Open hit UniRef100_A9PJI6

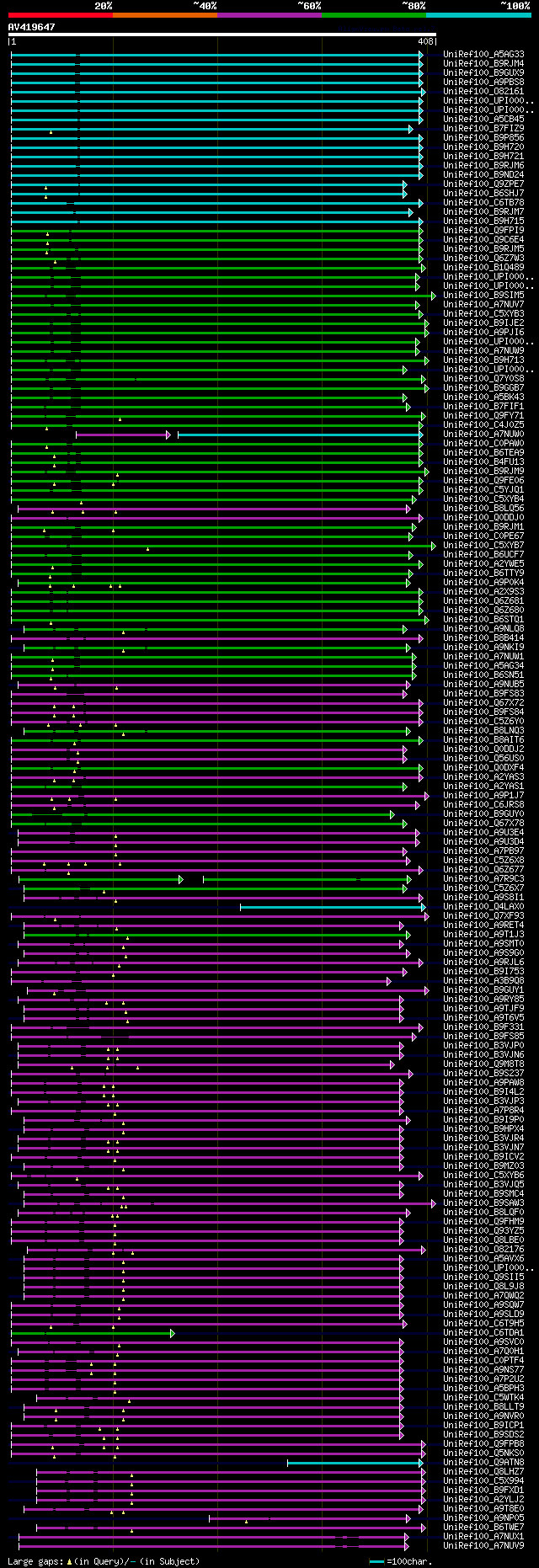coord(483,333)
